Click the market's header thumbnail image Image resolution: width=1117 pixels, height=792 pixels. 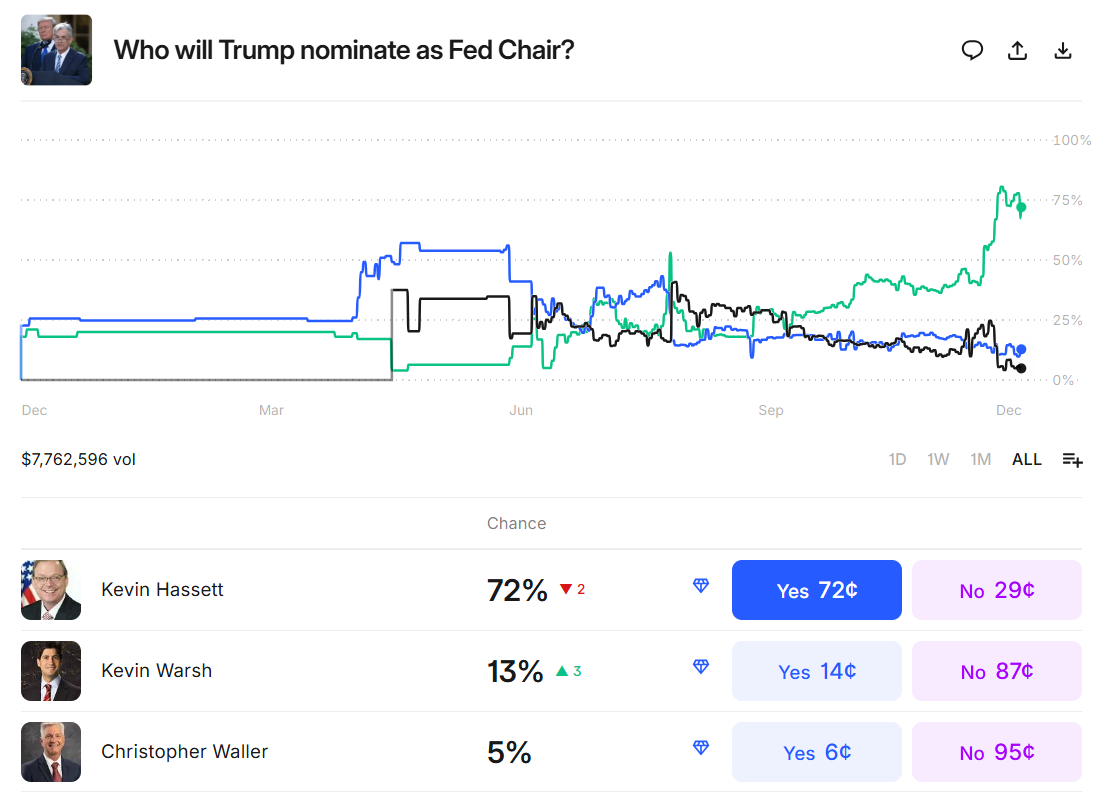tap(56, 50)
